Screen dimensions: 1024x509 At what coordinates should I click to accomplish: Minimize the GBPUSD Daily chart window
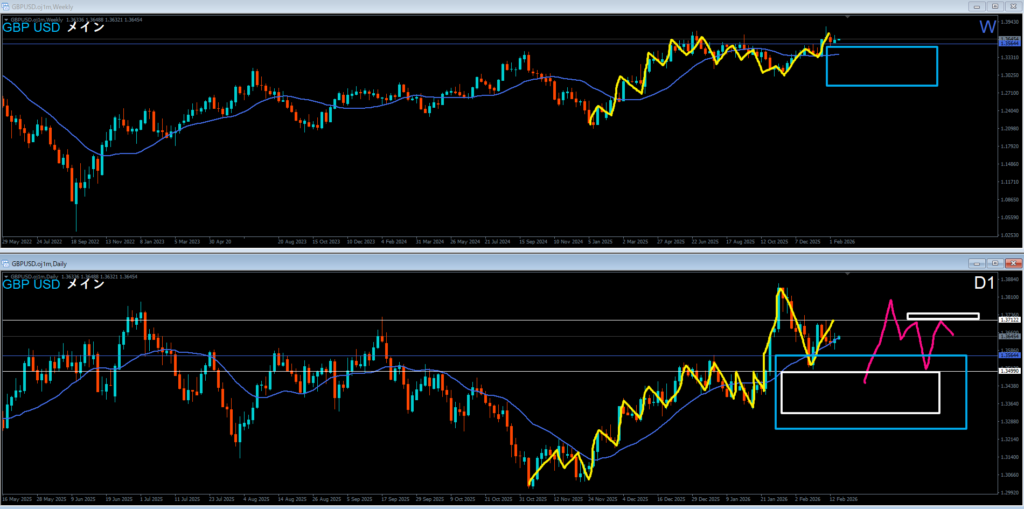(975, 263)
